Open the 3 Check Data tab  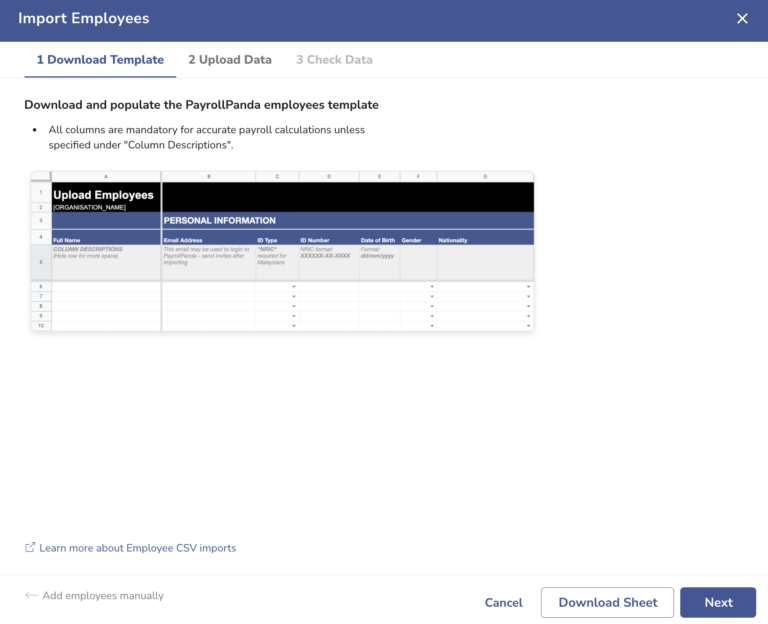[x=334, y=60]
